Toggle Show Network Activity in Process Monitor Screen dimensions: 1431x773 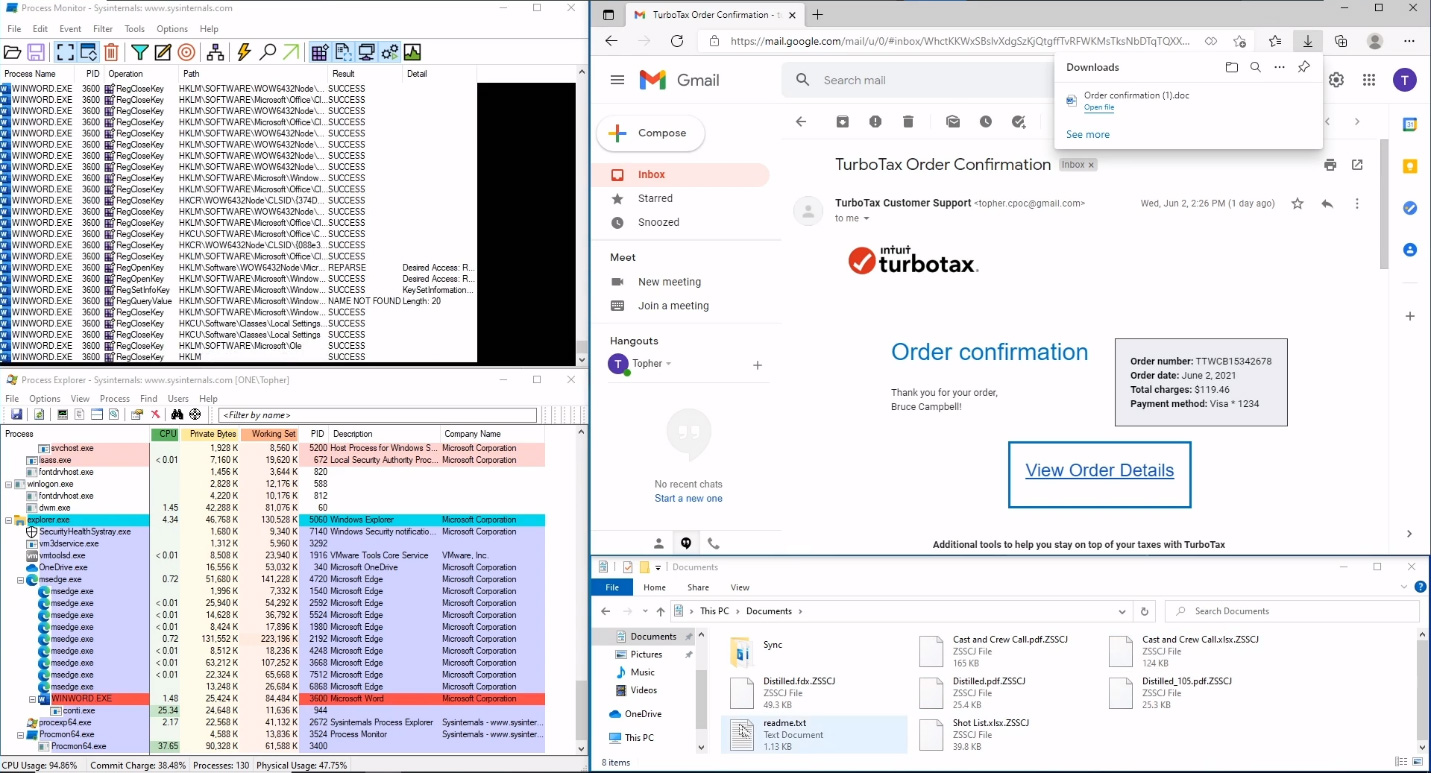coord(366,52)
